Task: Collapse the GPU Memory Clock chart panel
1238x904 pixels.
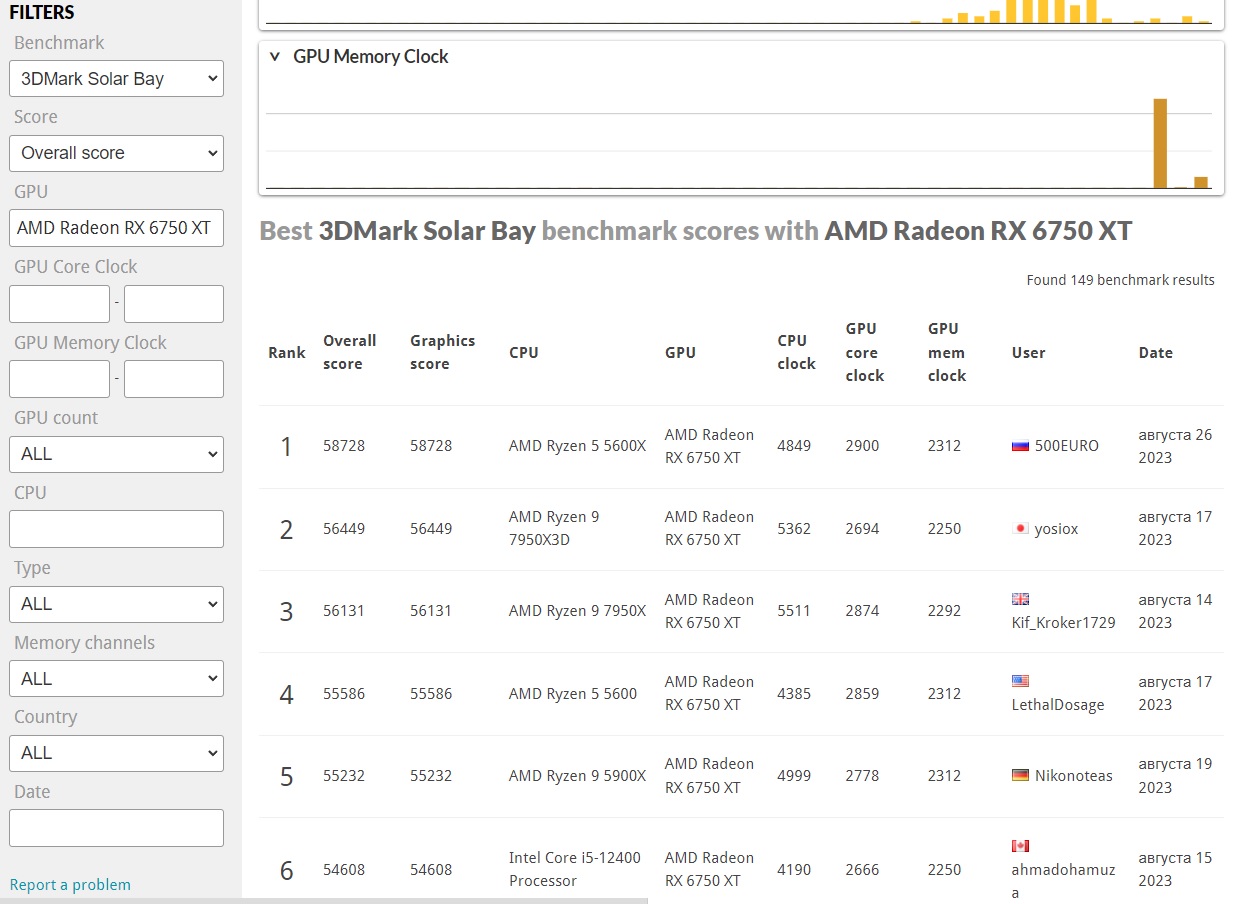Action: point(275,57)
